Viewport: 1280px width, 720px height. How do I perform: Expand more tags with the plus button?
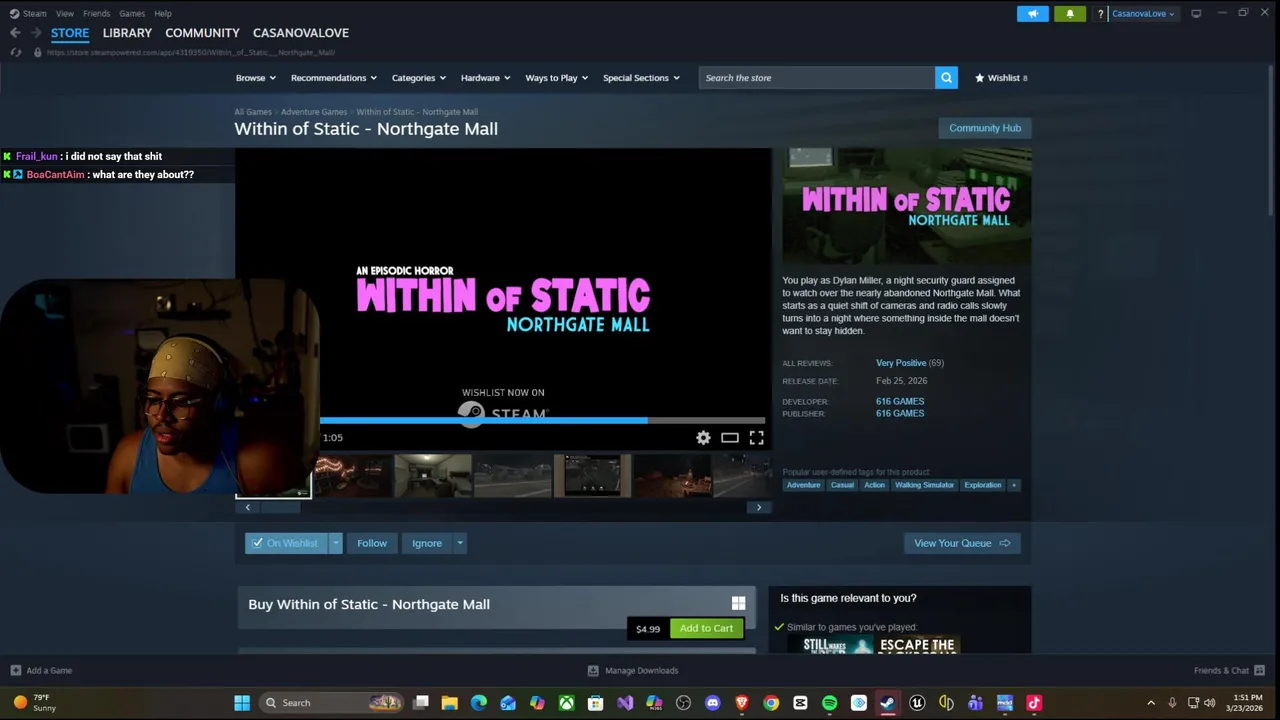pos(1014,485)
